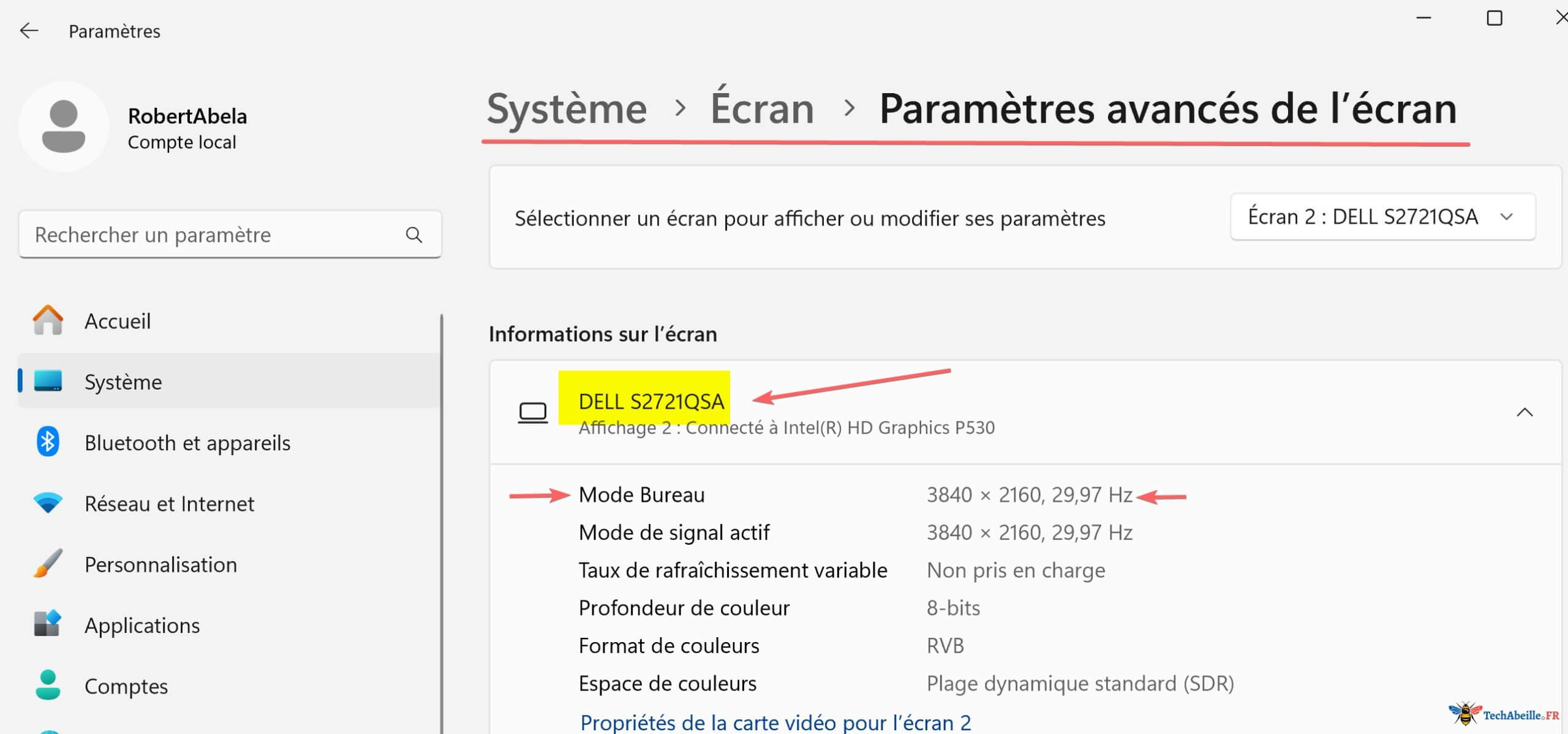1568x734 pixels.
Task: Click the display icon beside DELL S2721QSA
Action: [x=532, y=412]
